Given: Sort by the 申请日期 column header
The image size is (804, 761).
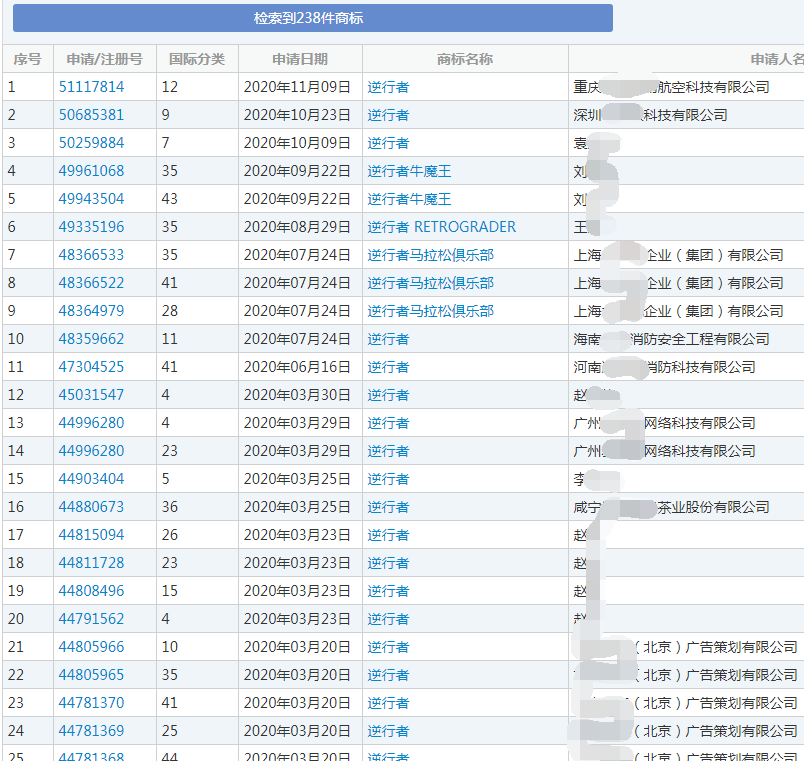Looking at the screenshot, I should [299, 59].
